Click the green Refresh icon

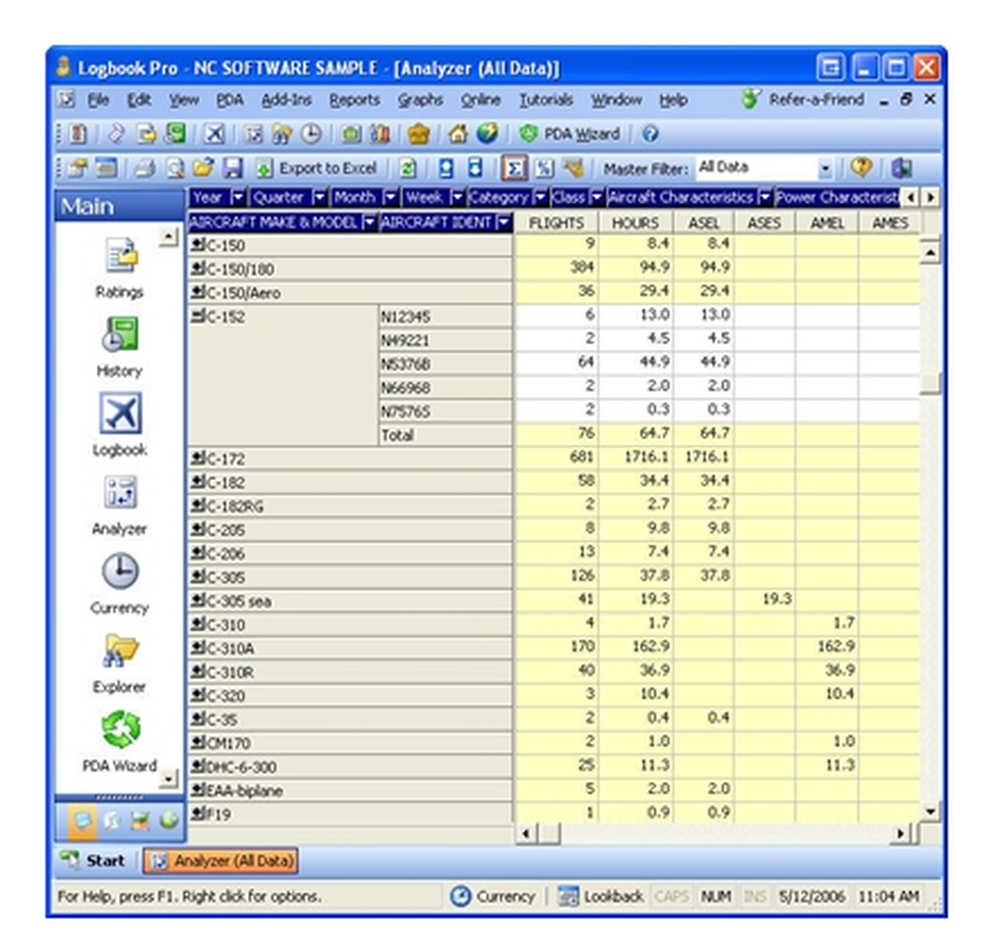(x=408, y=168)
